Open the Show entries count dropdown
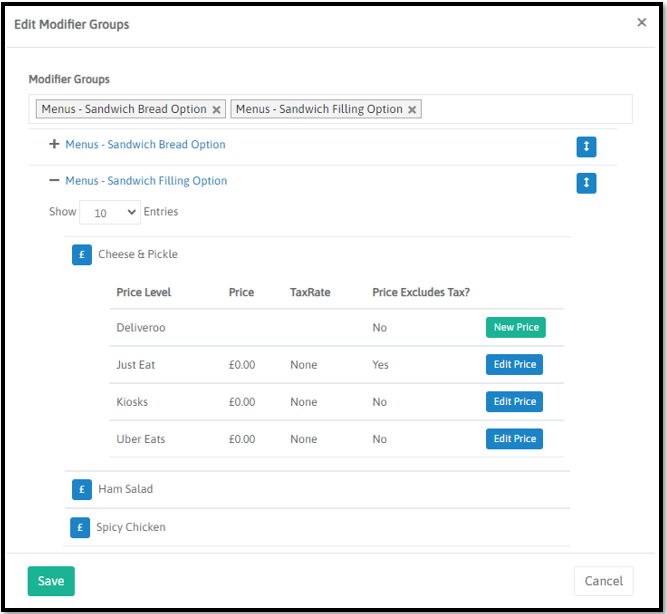This screenshot has height=614, width=667. (110, 213)
